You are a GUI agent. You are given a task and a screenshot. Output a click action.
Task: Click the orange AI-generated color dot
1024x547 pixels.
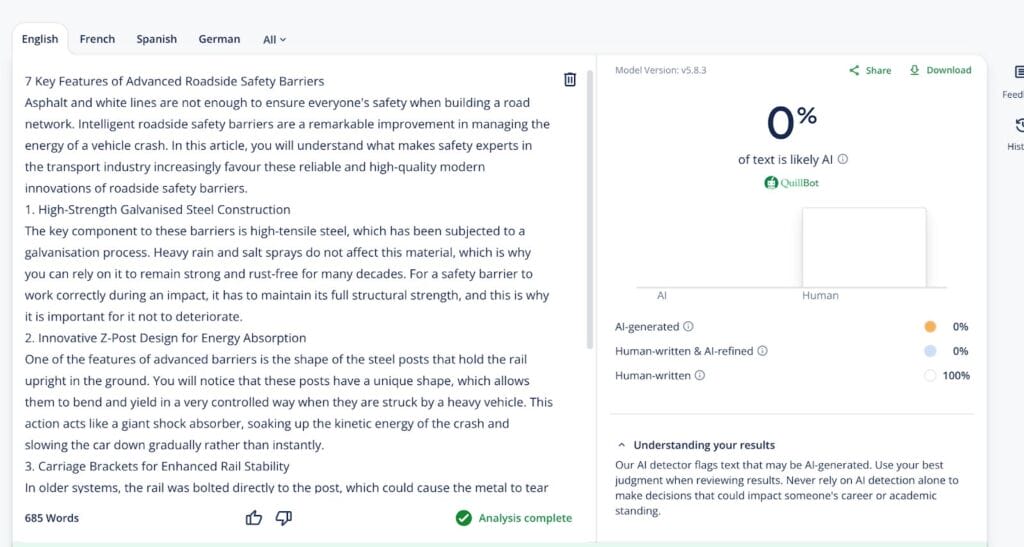[930, 327]
